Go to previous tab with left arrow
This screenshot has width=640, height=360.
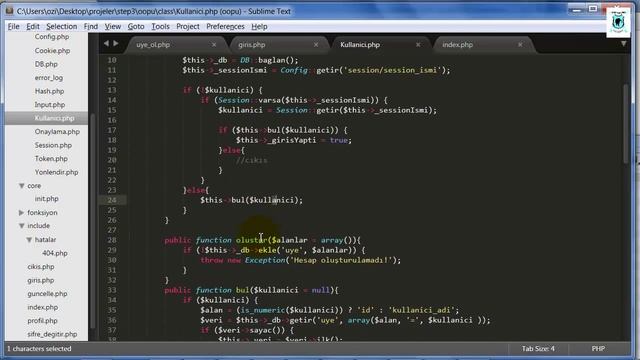[106, 43]
